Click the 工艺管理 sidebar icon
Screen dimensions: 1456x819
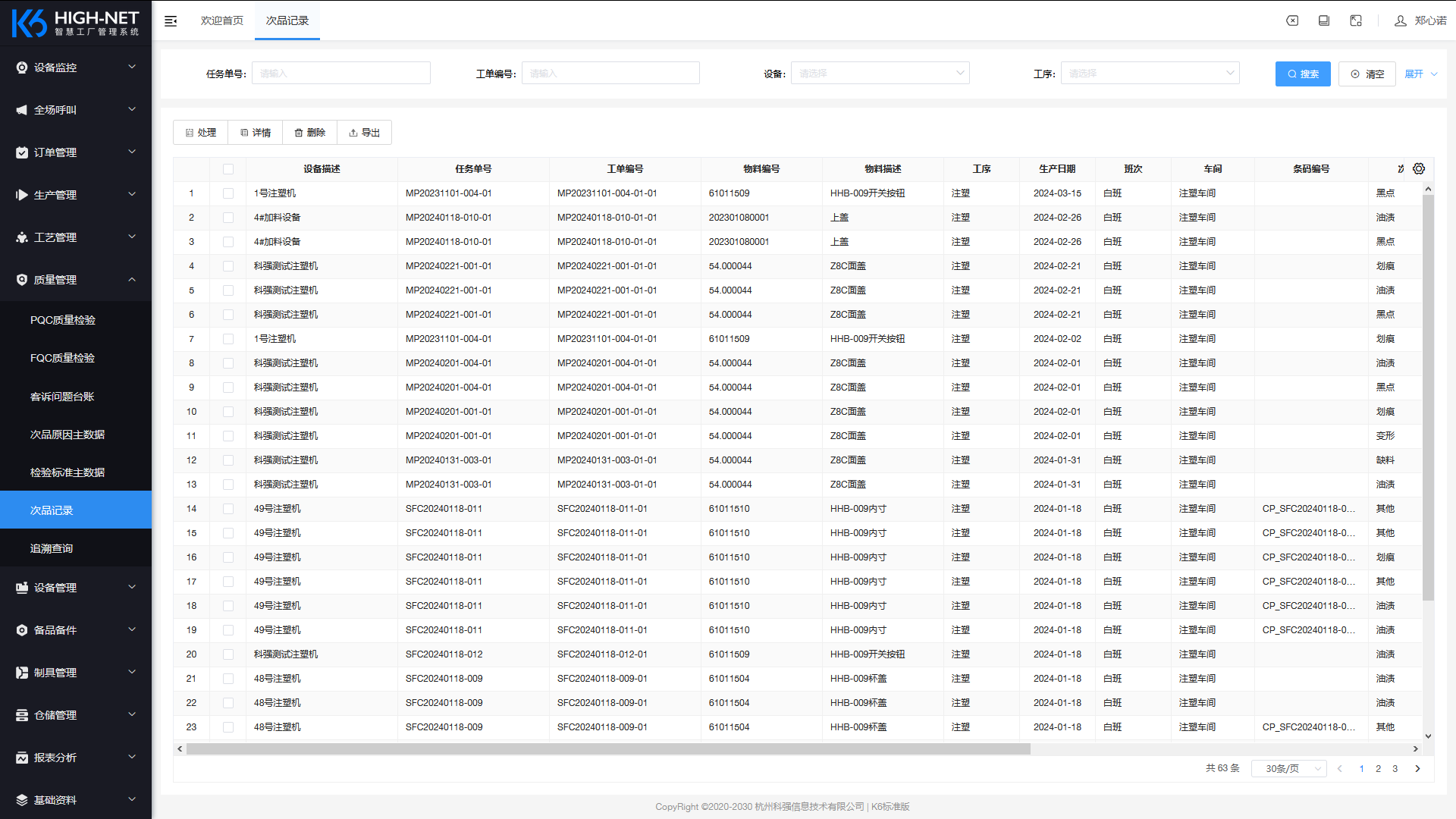click(22, 237)
